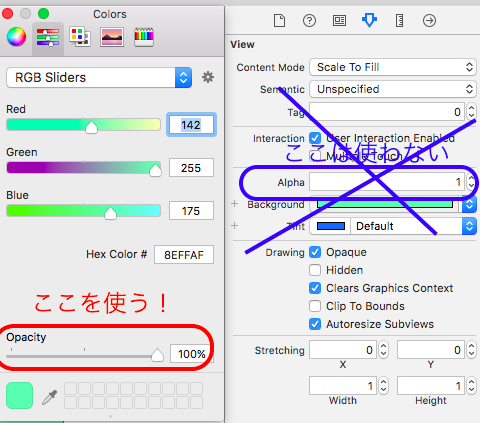Image resolution: width=480 pixels, height=423 pixels.
Task: Toggle User Interaction Enabled checkbox
Action: [315, 138]
